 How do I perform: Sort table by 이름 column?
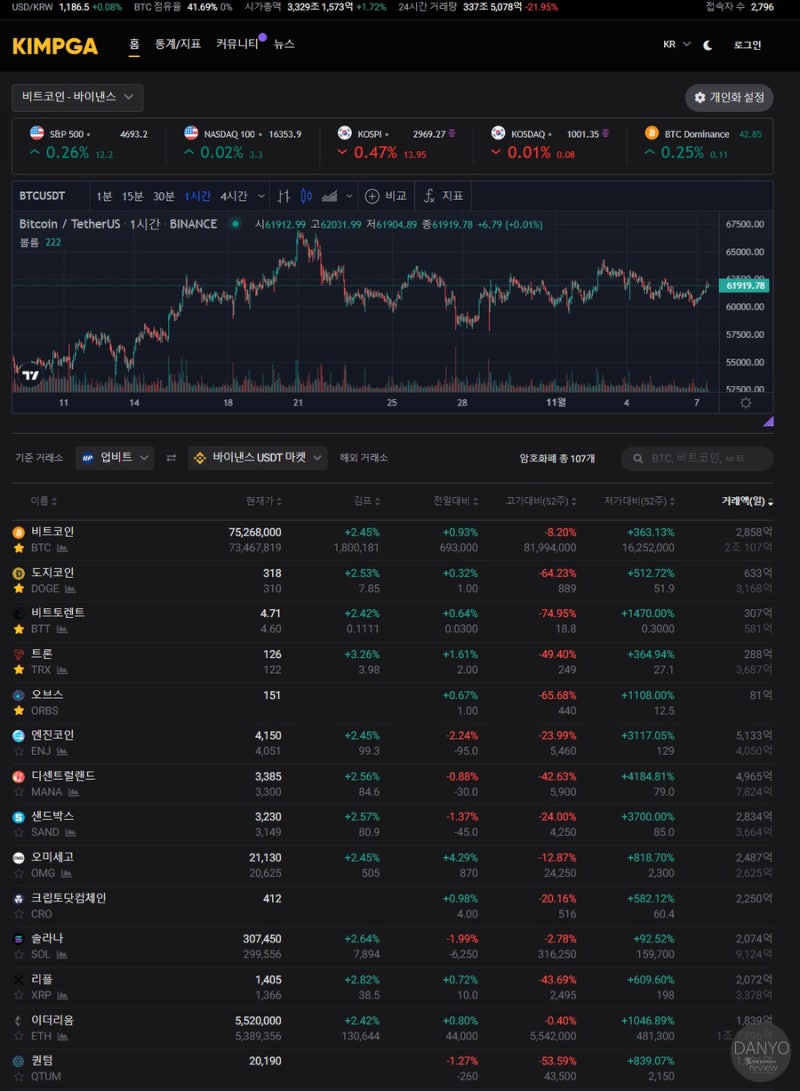click(44, 501)
